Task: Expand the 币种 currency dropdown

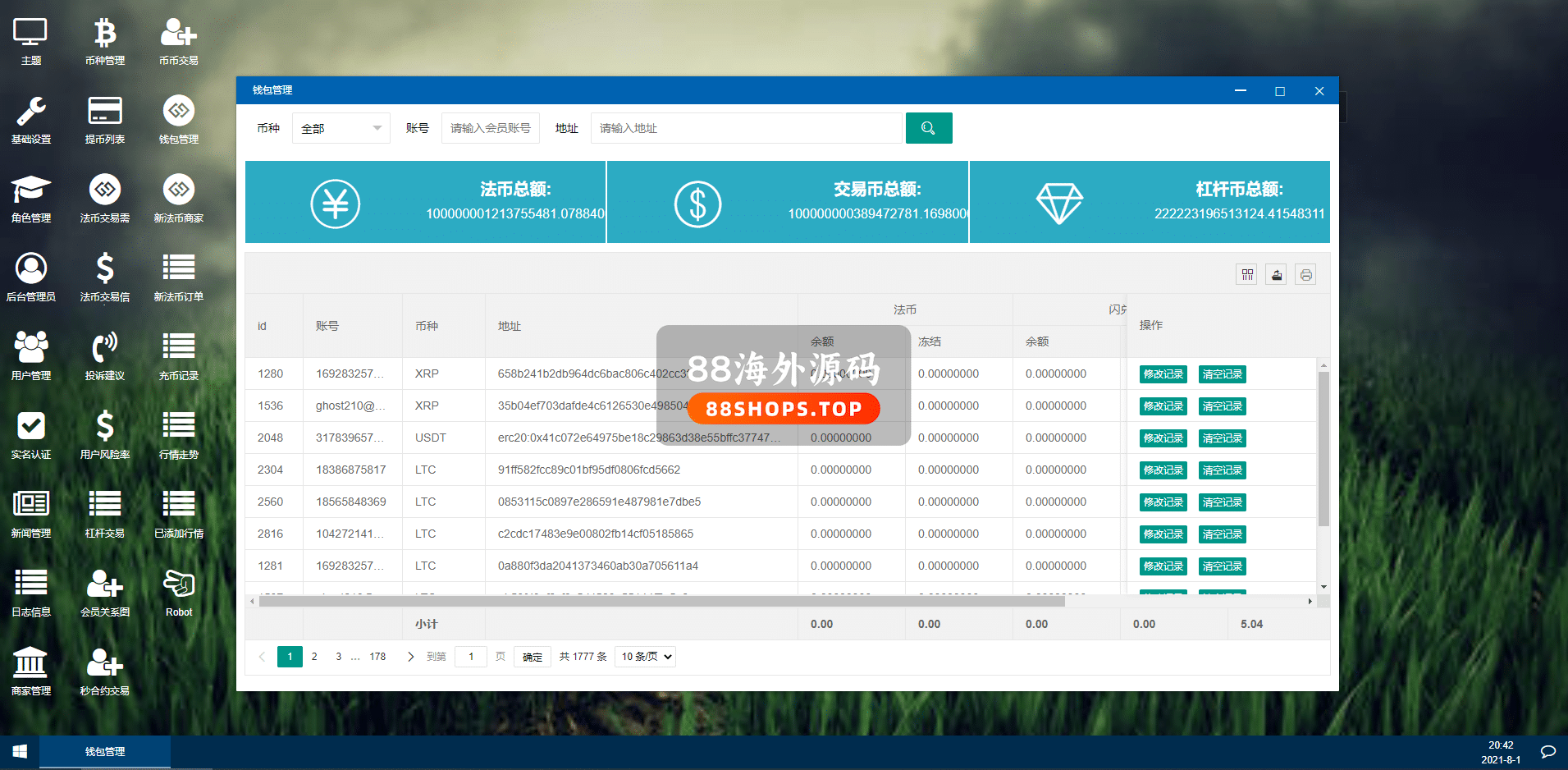Action: 341,128
